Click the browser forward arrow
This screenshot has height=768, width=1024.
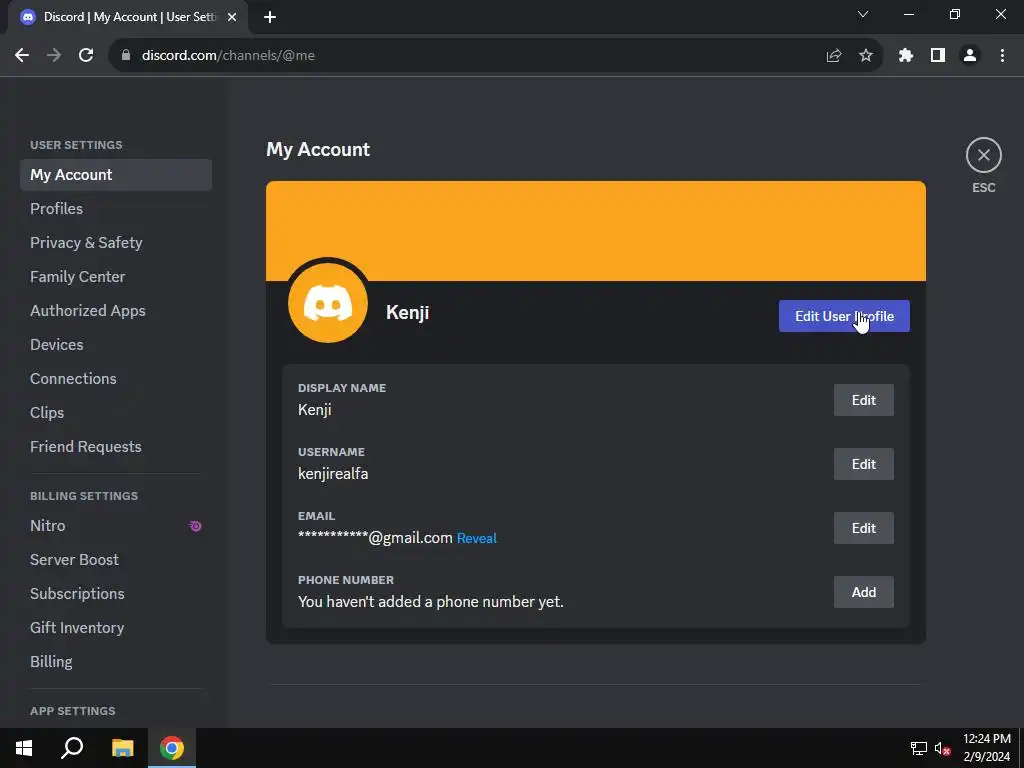click(54, 56)
